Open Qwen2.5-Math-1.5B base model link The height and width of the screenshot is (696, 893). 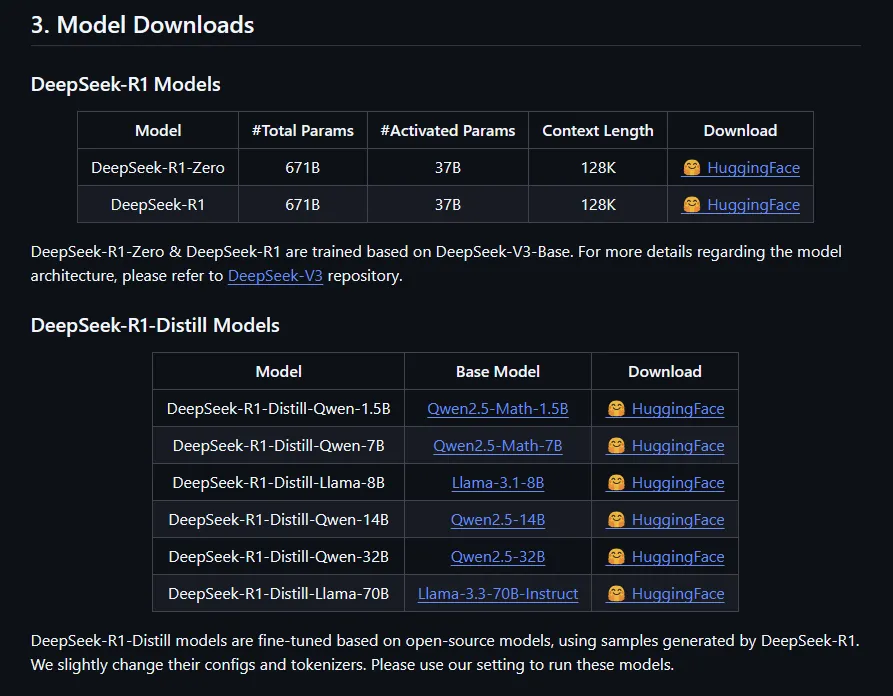[x=498, y=408]
